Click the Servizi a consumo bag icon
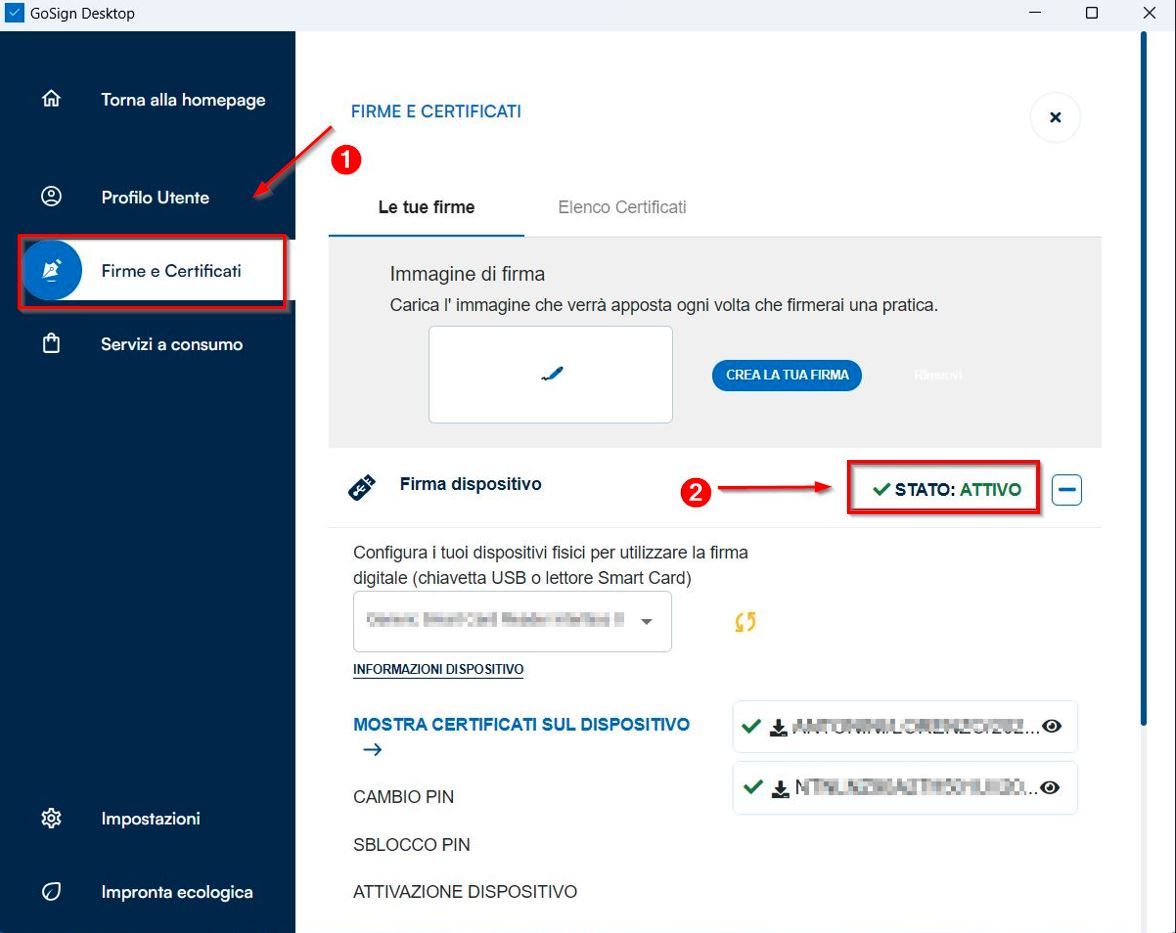Screen dimensions: 1176x933 (x=51, y=344)
